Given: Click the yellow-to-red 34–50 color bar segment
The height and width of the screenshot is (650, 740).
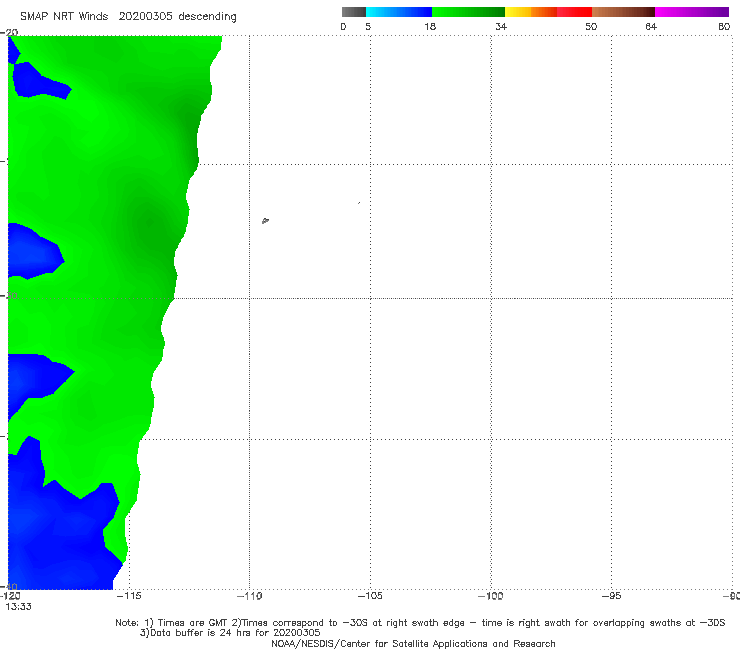Looking at the screenshot, I should click(x=548, y=12).
